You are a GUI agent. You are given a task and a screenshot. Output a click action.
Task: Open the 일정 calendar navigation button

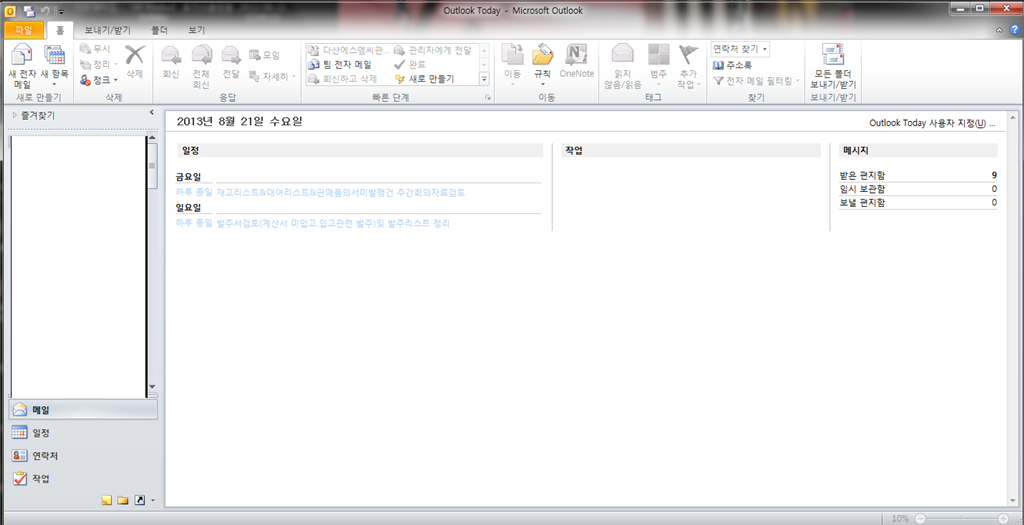click(83, 433)
